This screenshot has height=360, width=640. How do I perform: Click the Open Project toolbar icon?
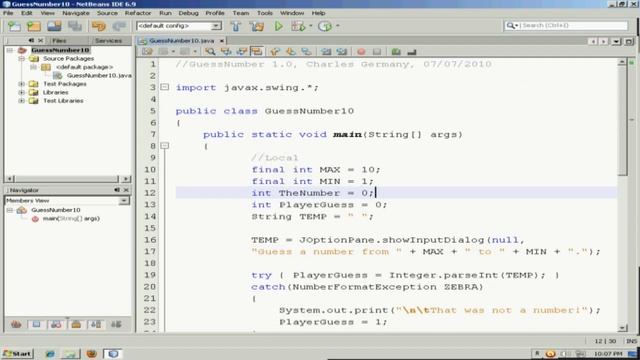(x=54, y=27)
